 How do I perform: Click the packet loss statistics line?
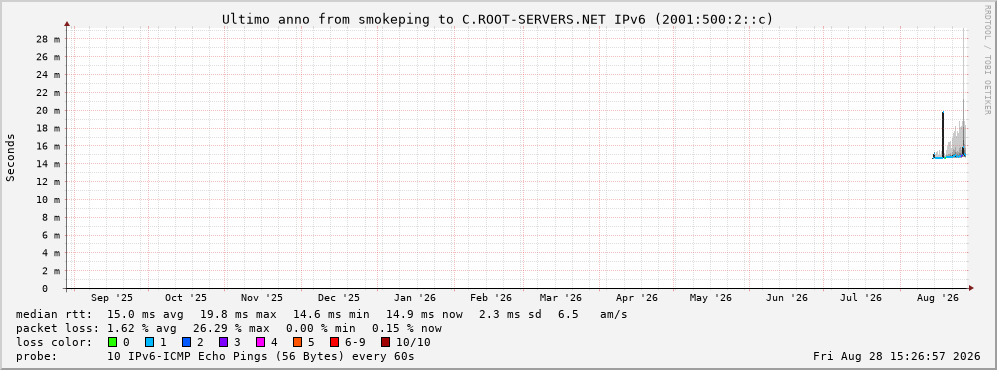click(x=228, y=329)
